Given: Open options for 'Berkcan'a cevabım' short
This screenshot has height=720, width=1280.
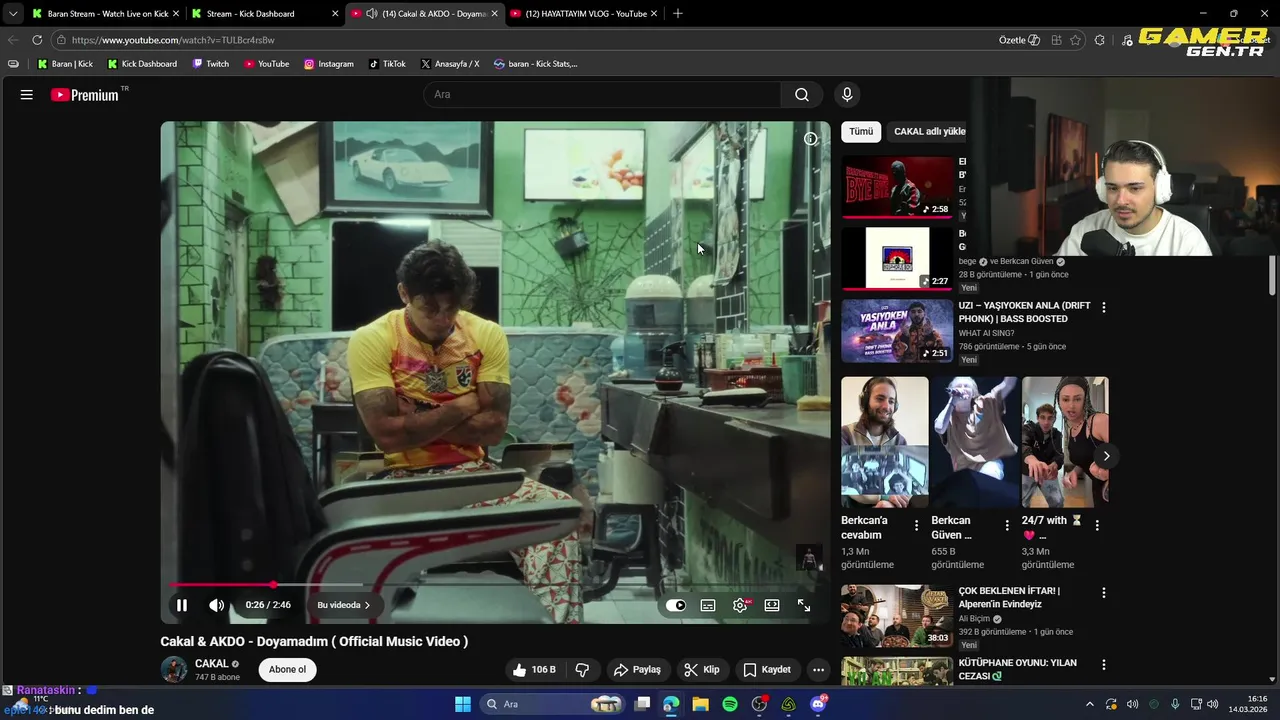Looking at the screenshot, I should [x=916, y=525].
